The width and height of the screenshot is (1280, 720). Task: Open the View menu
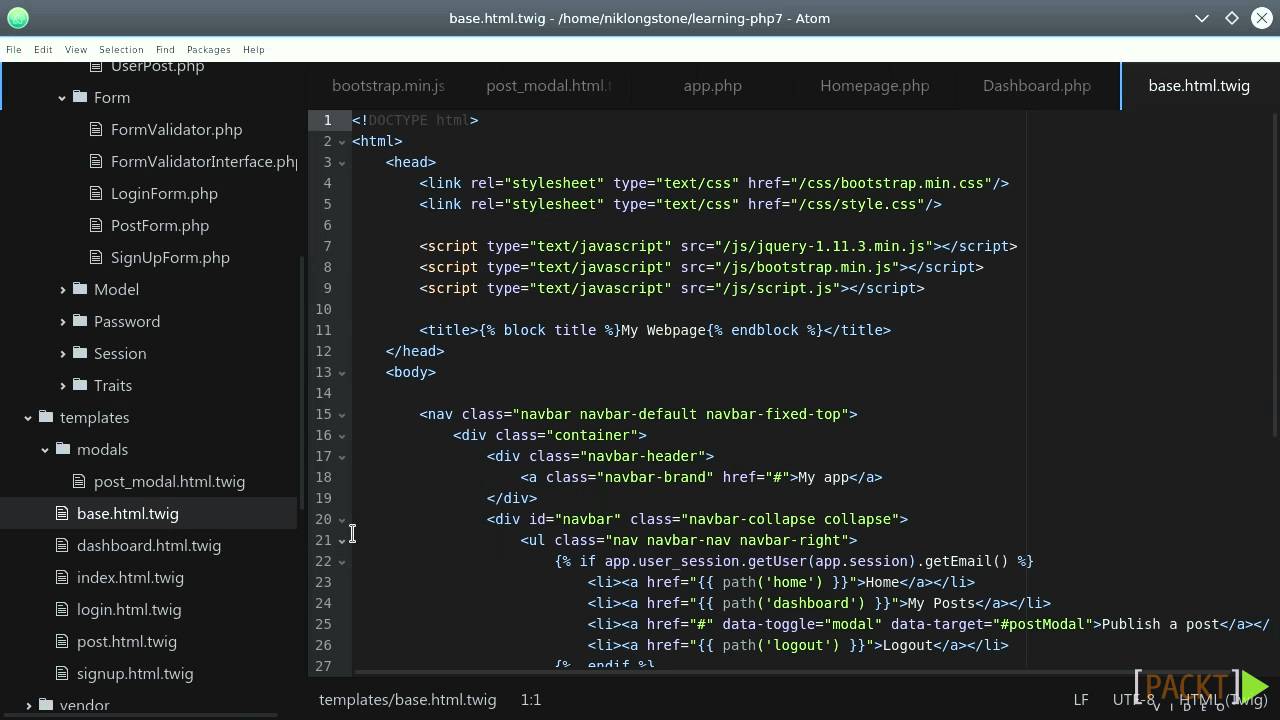tap(76, 49)
